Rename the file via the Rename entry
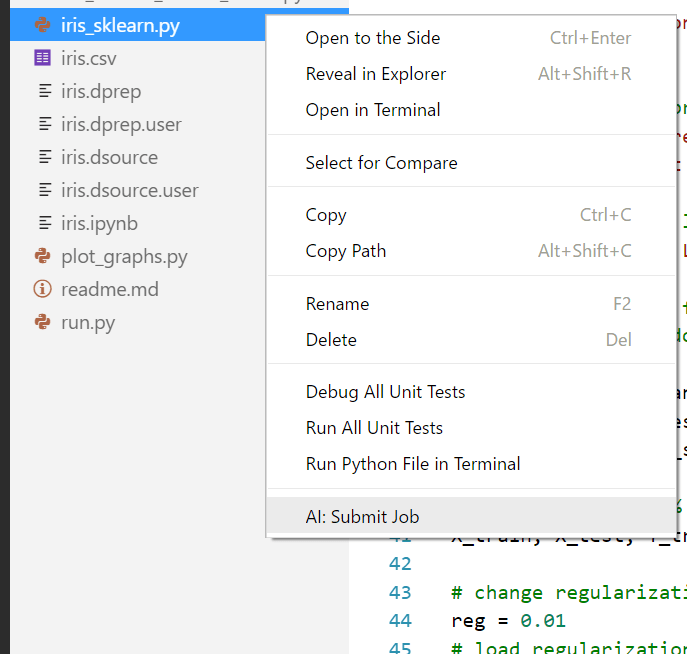The image size is (687, 654). (337, 304)
